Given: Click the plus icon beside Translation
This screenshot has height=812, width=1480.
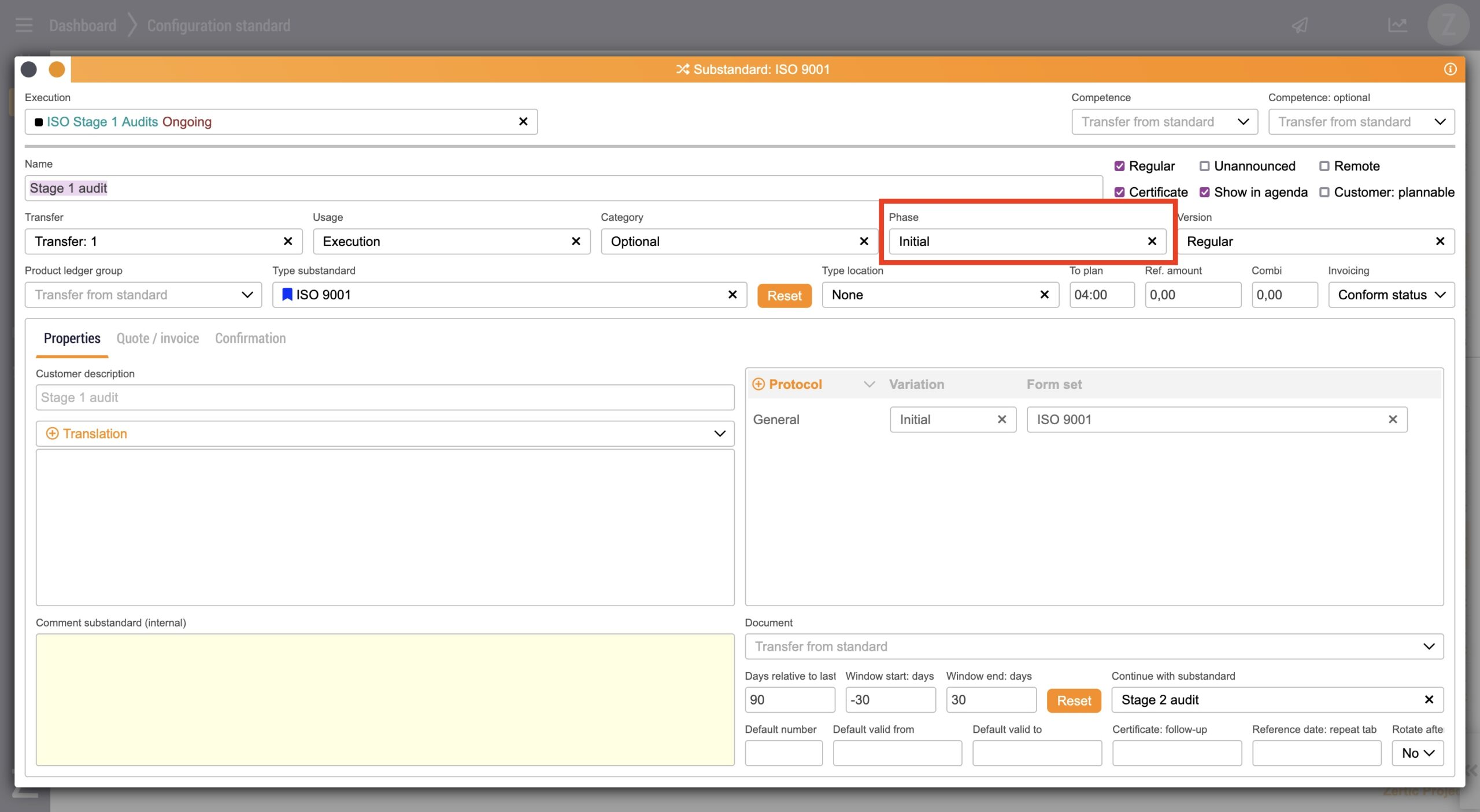Looking at the screenshot, I should click(52, 433).
